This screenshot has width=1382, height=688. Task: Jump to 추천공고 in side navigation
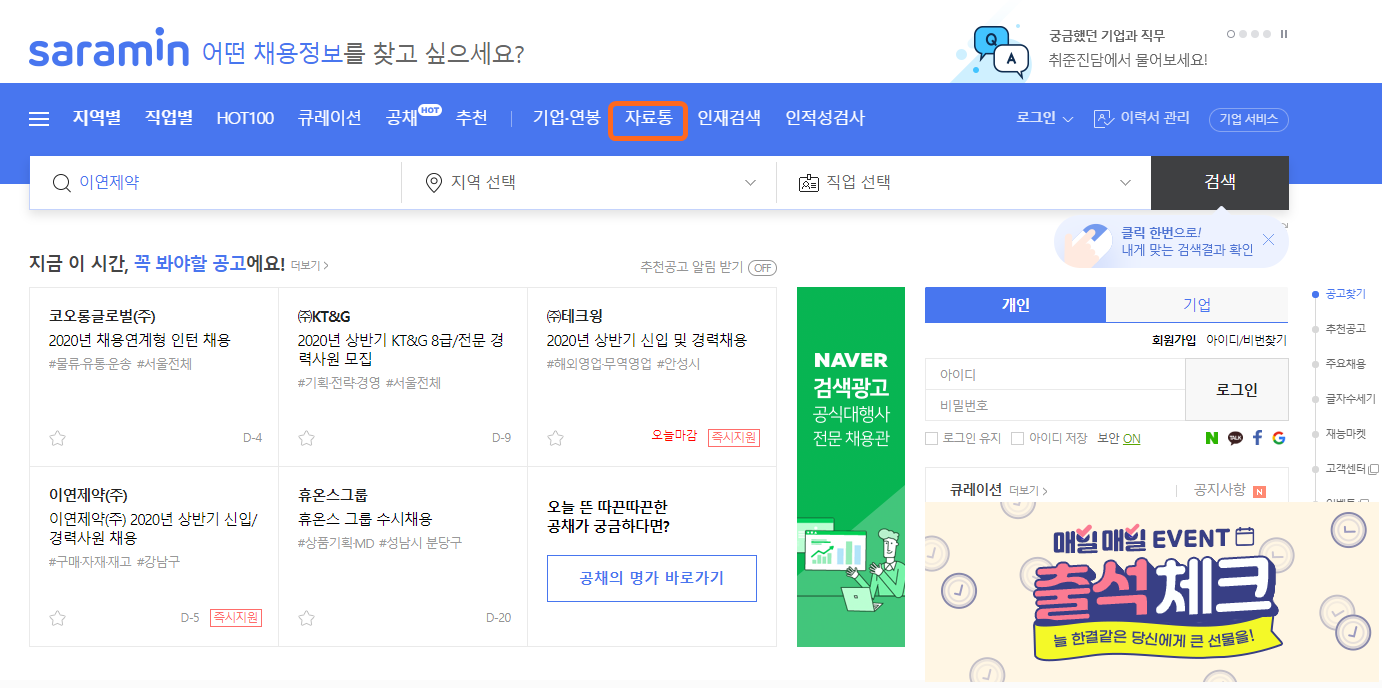click(1345, 329)
